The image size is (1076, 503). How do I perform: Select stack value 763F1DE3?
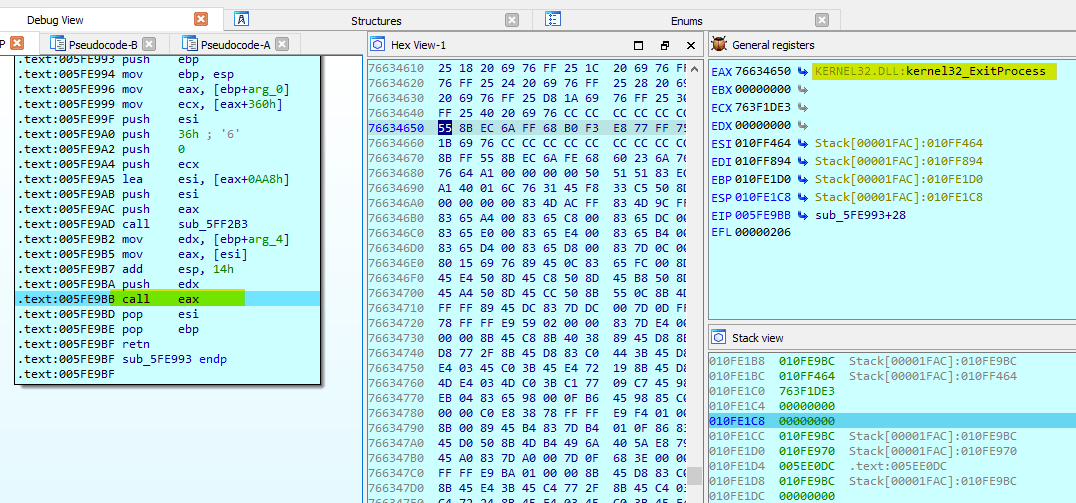click(x=807, y=391)
